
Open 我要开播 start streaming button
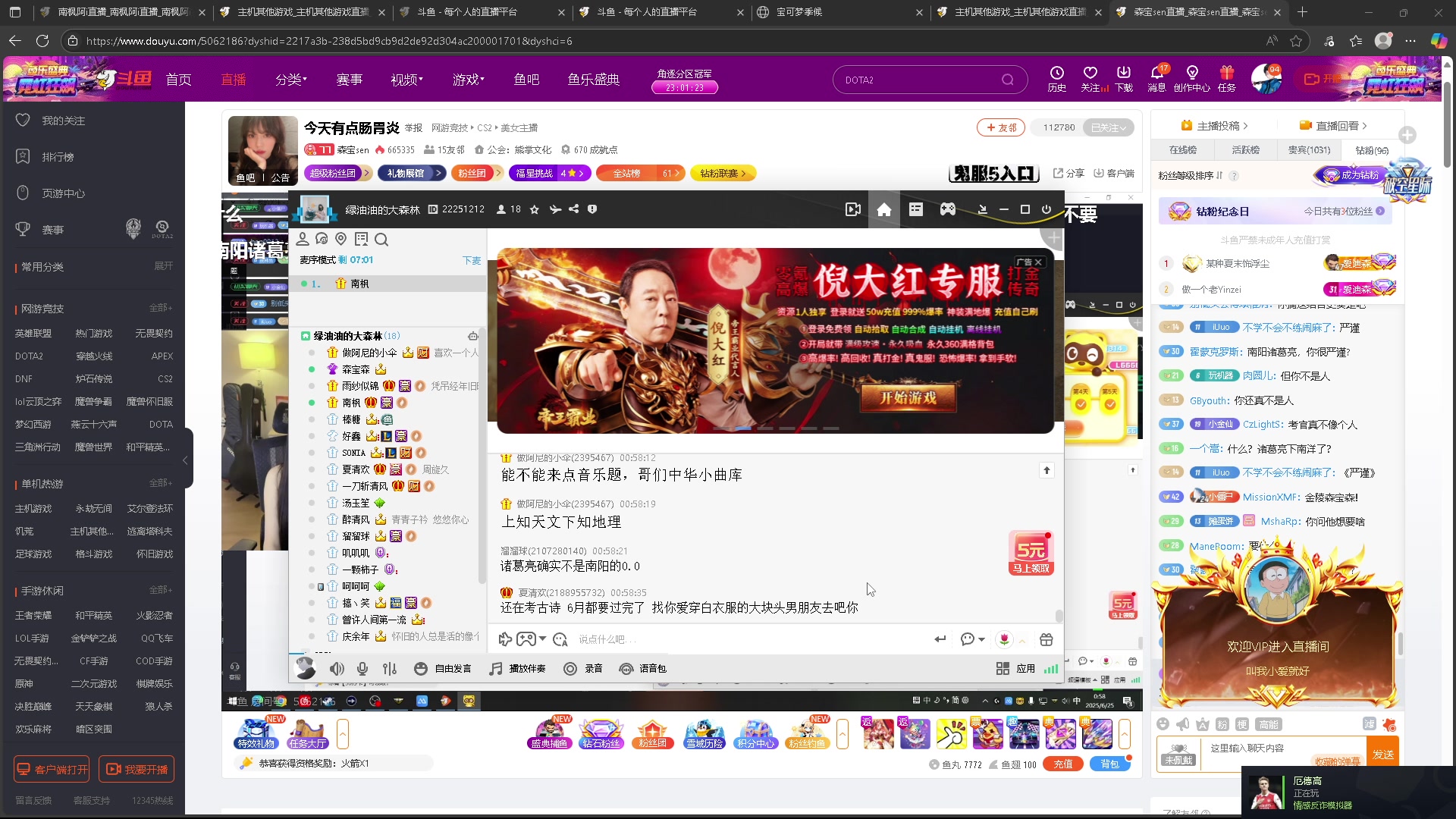[x=136, y=769]
